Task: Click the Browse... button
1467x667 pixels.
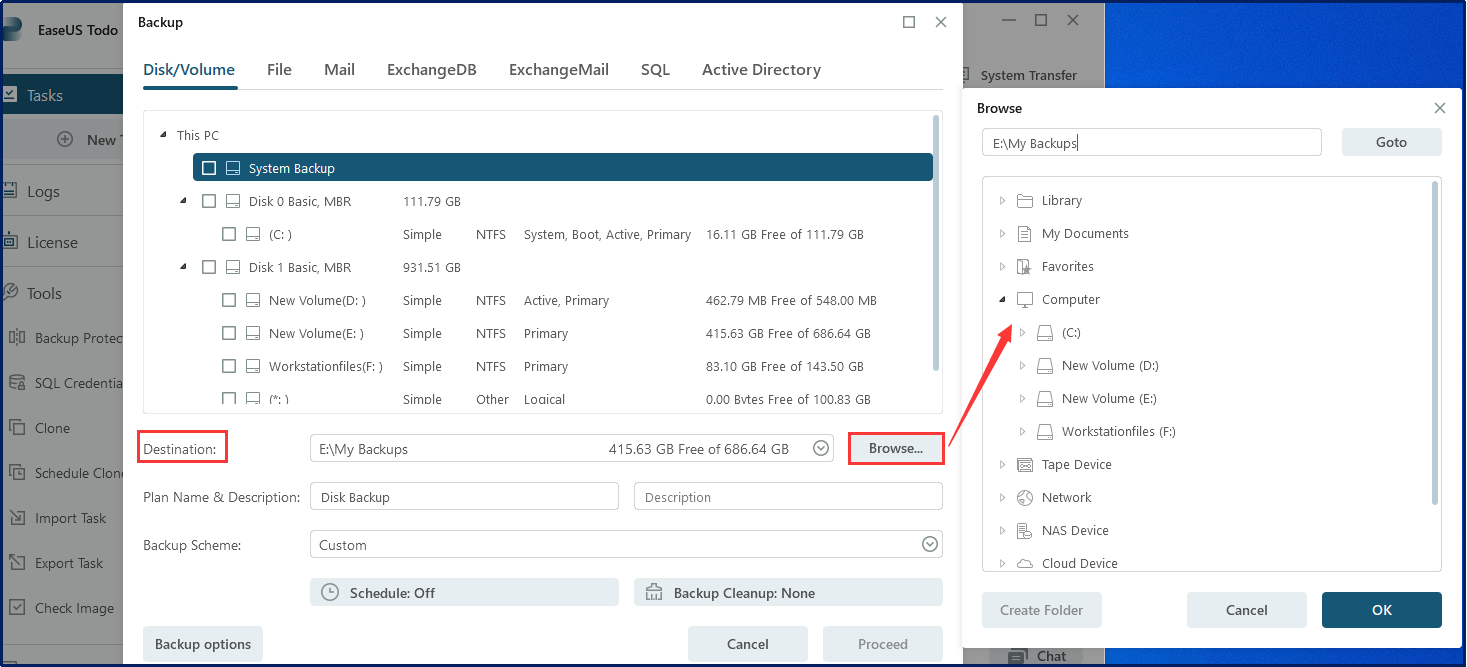Action: pyautogui.click(x=895, y=449)
